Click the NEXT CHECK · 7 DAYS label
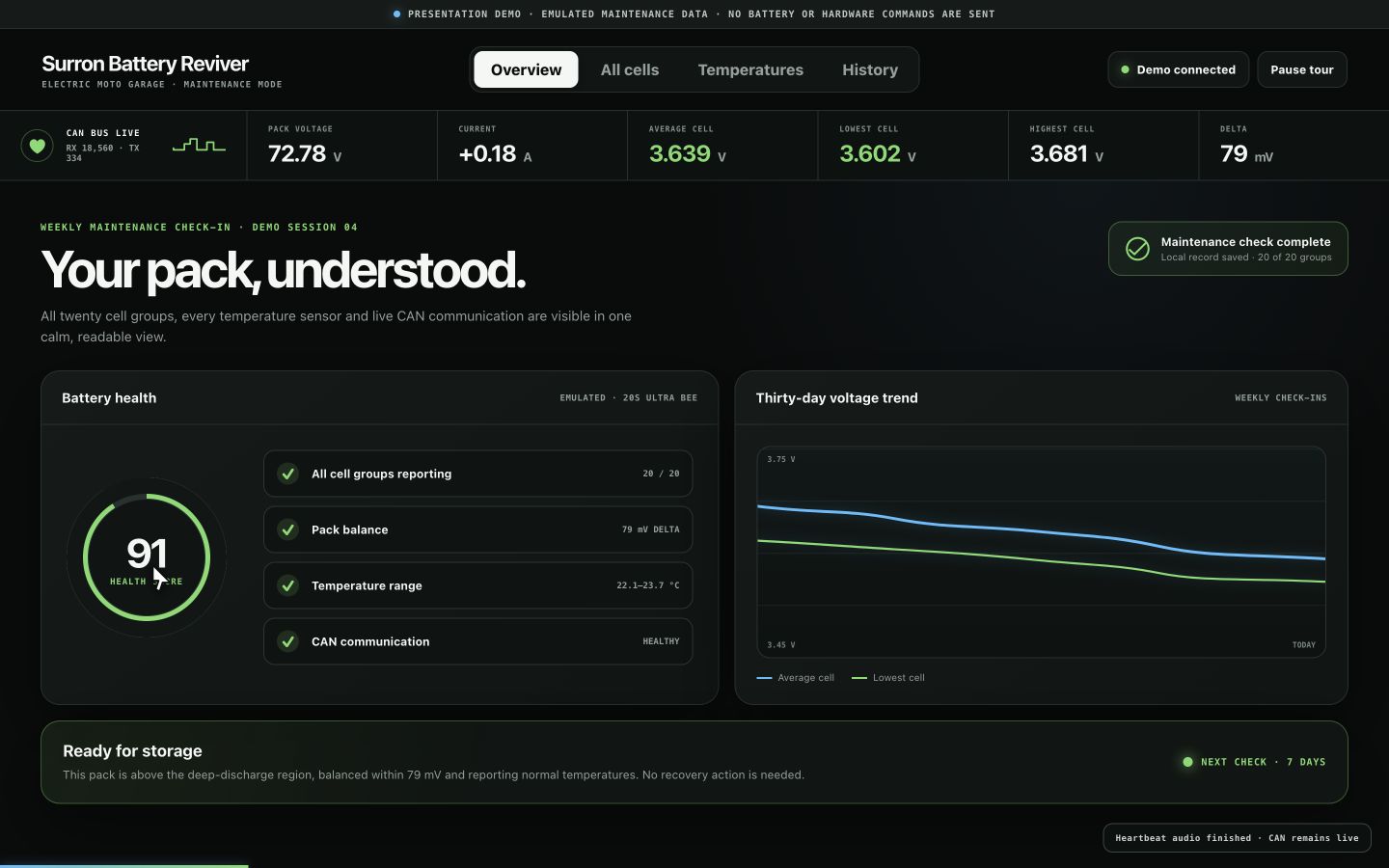The image size is (1389, 868). point(1263,762)
